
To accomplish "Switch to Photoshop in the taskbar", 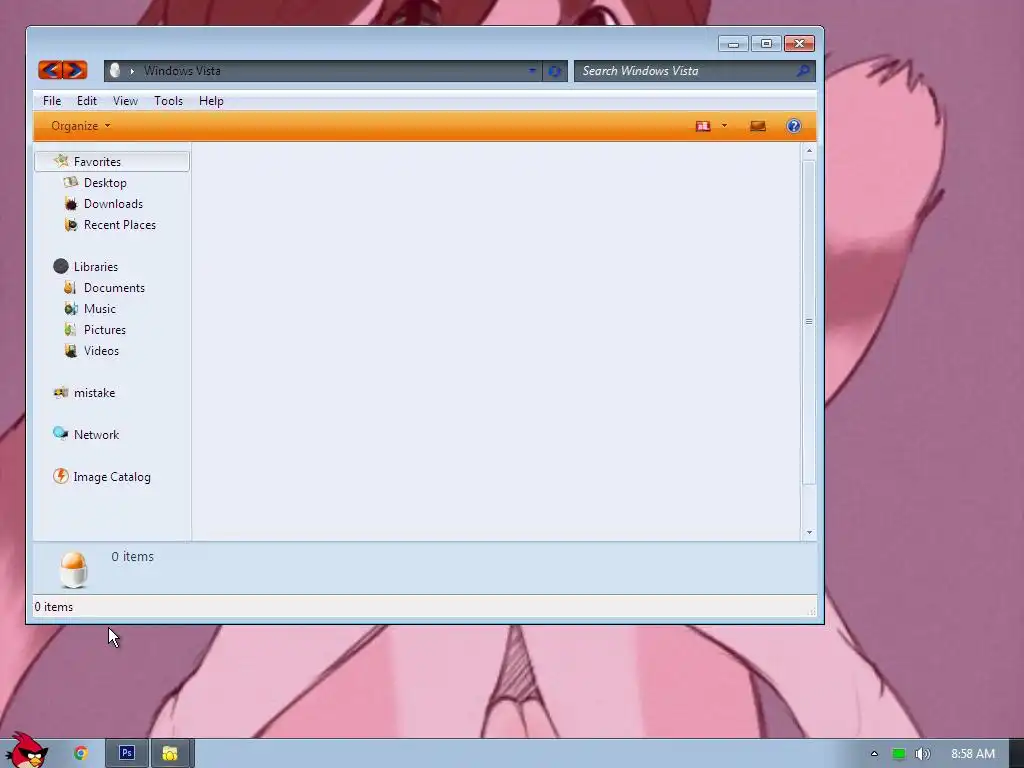I will coord(127,753).
